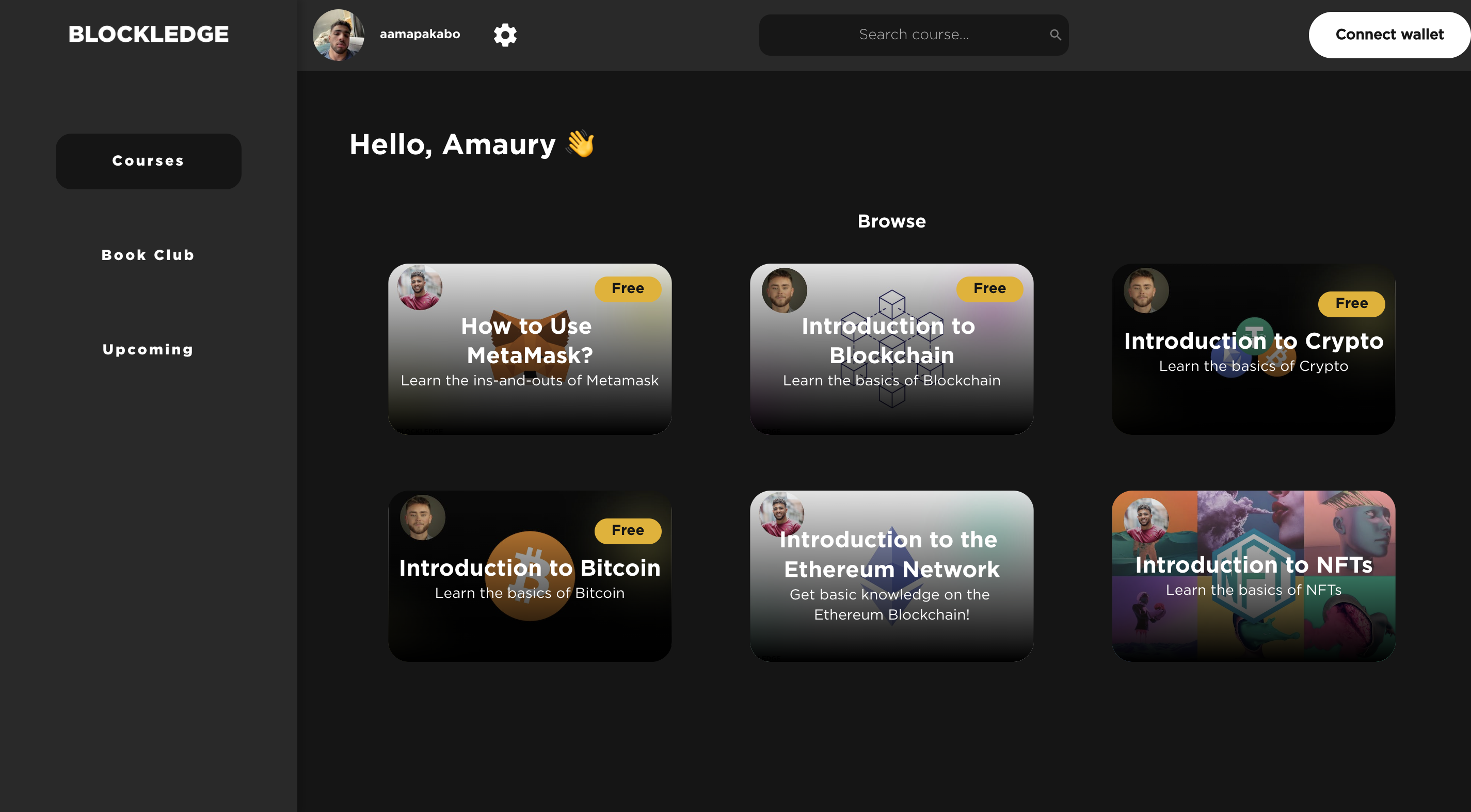Click instructor avatar on NFTs card
1471x812 pixels.
(1146, 521)
